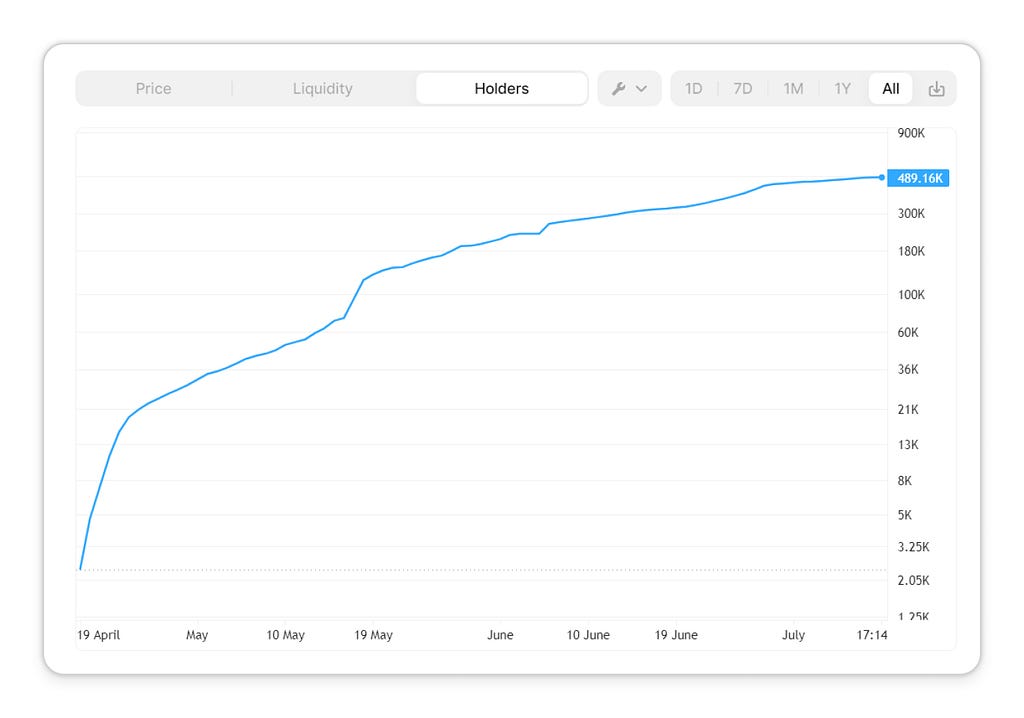Click the 36K axis label
Image resolution: width=1024 pixels, height=718 pixels.
[x=908, y=370]
